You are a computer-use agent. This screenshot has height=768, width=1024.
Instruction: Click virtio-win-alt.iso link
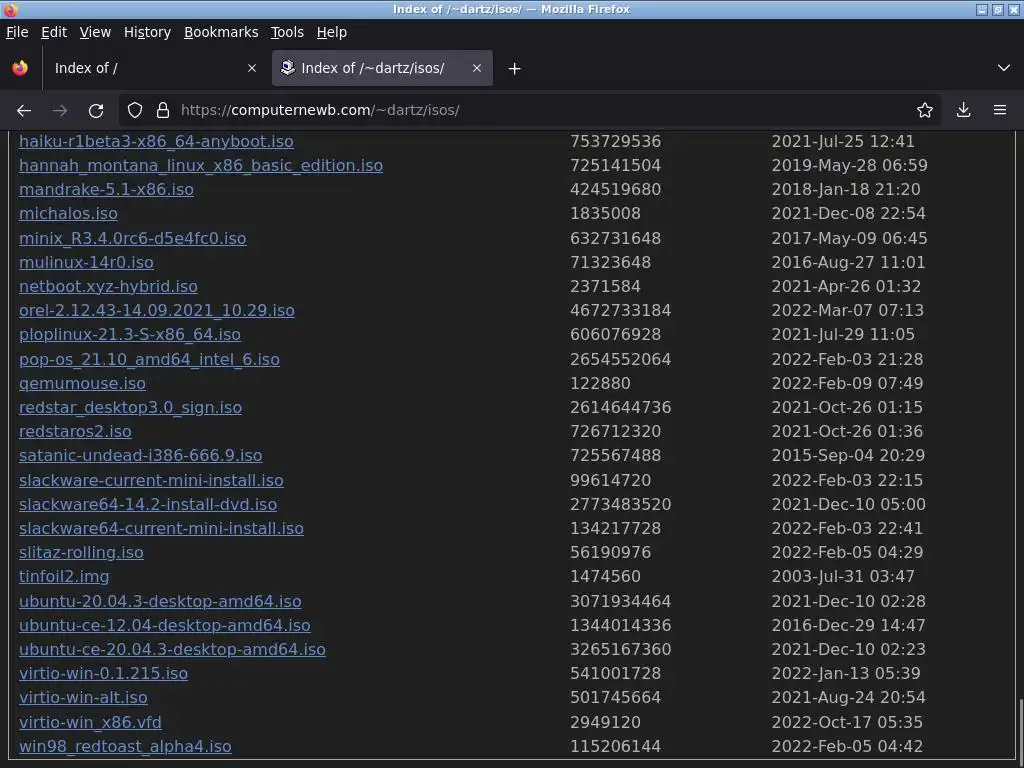coord(83,698)
